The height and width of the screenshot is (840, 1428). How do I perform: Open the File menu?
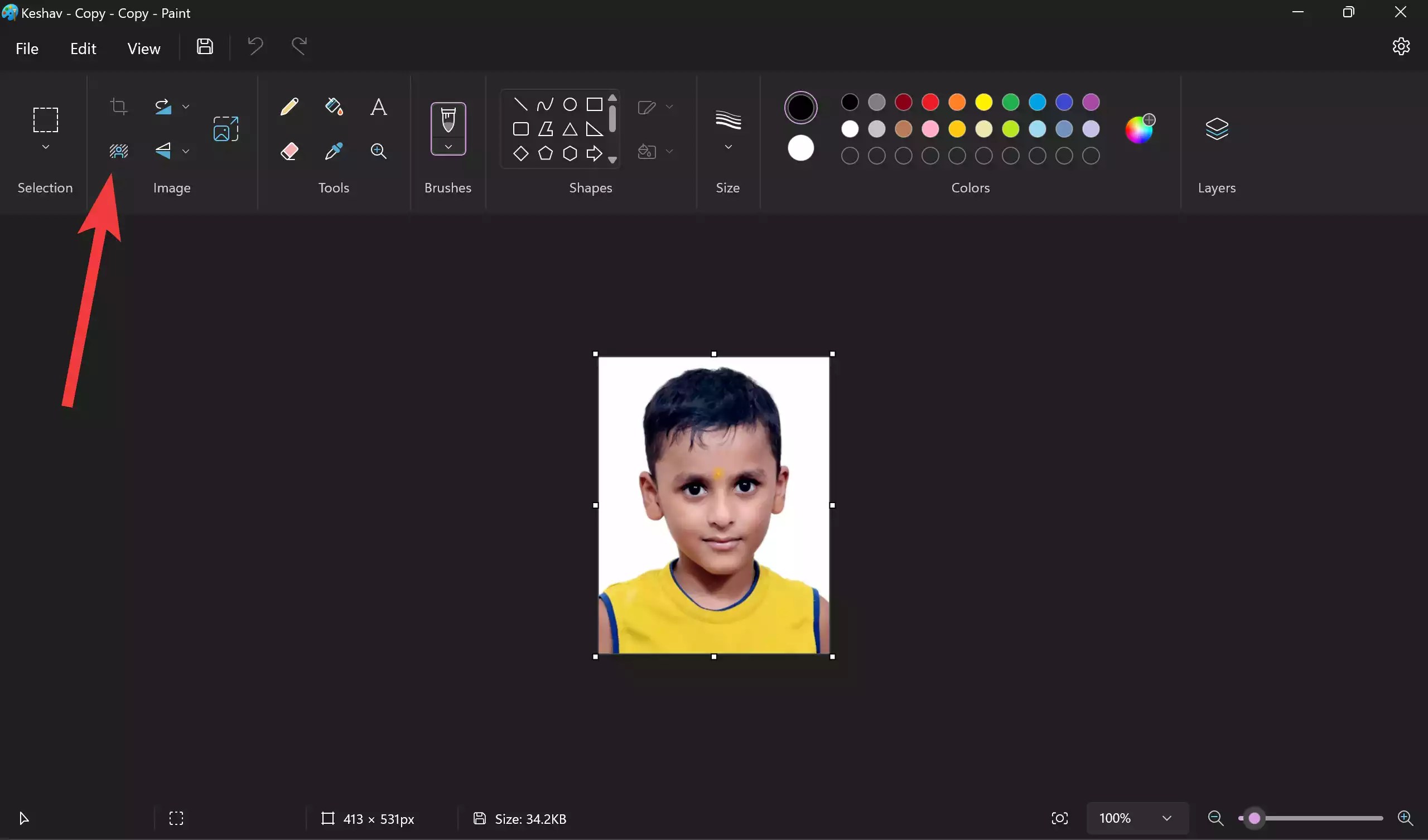[27, 48]
